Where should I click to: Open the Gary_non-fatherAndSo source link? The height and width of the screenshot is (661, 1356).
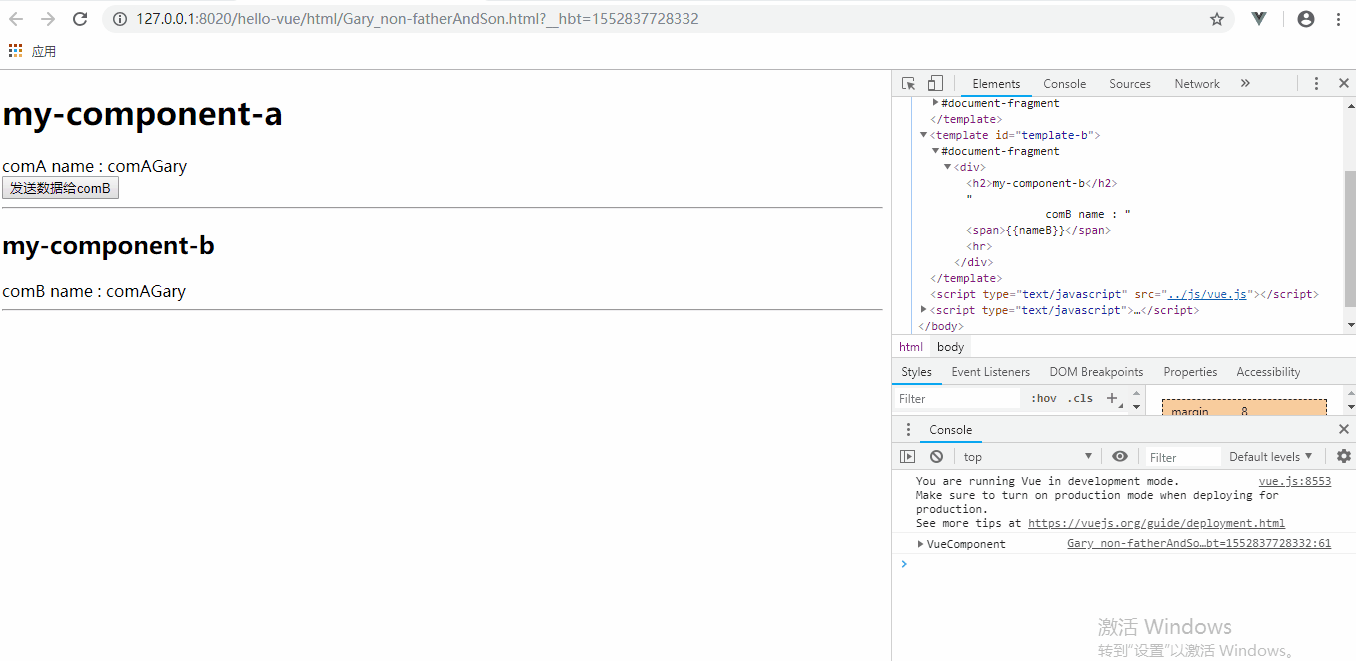tap(1199, 544)
